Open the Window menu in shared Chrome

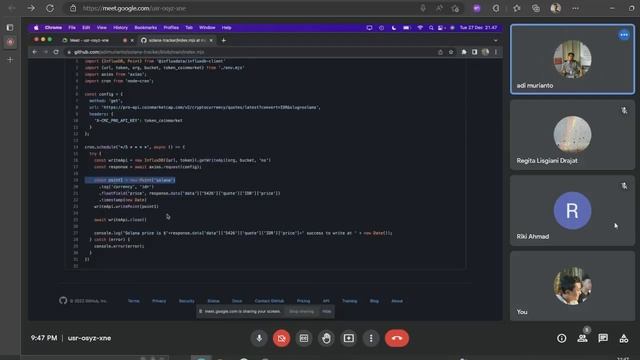pyautogui.click(x=207, y=28)
